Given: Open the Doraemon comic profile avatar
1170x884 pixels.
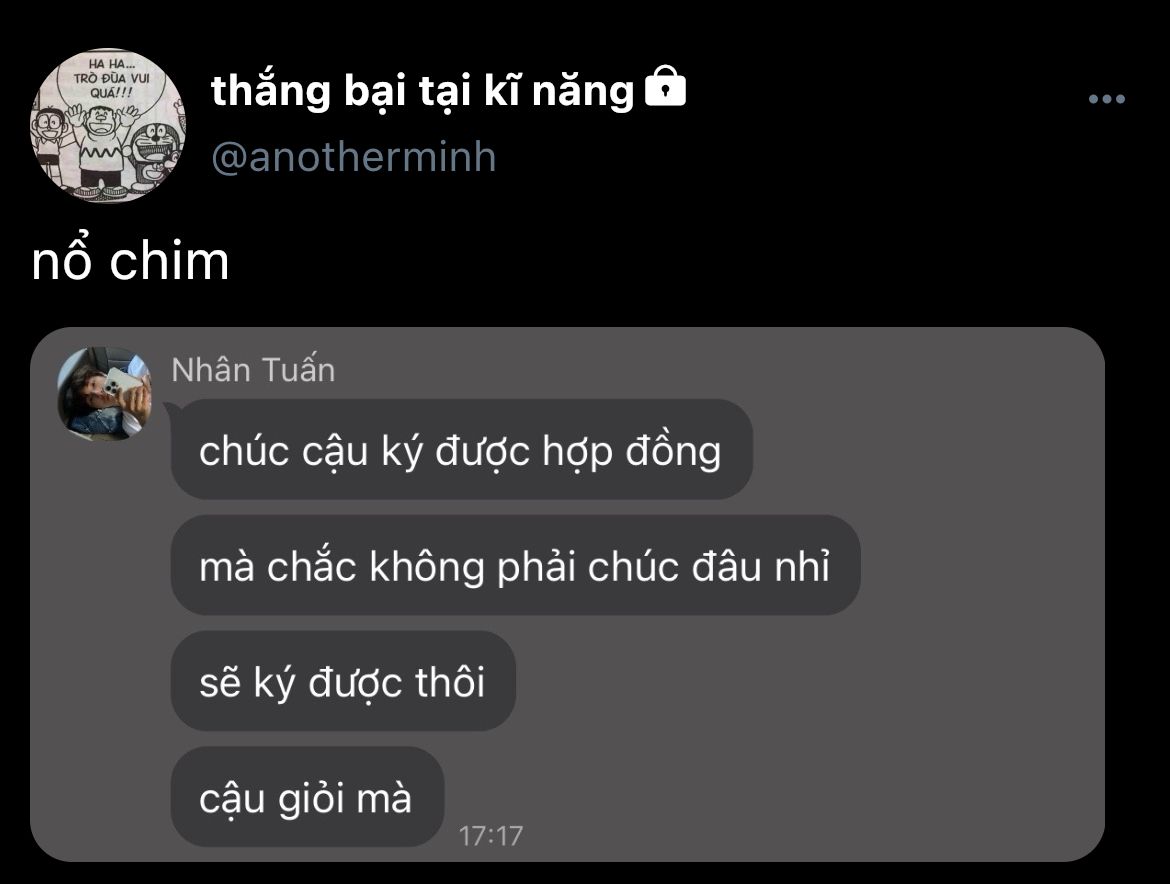Looking at the screenshot, I should [107, 125].
